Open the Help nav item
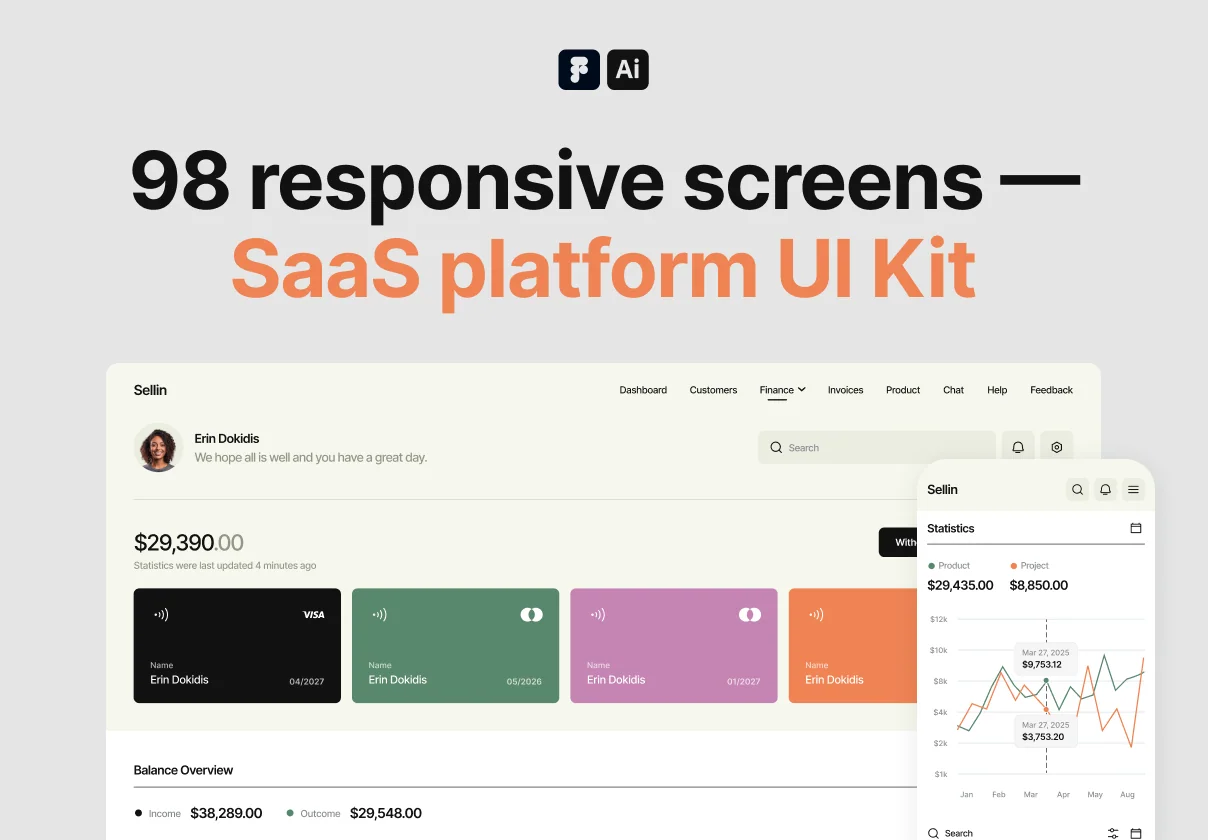This screenshot has height=840, width=1208. pos(997,390)
